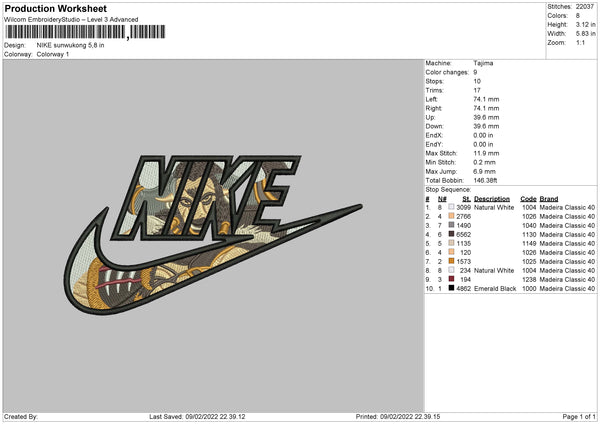Click the 'N#' column header

click(442, 199)
